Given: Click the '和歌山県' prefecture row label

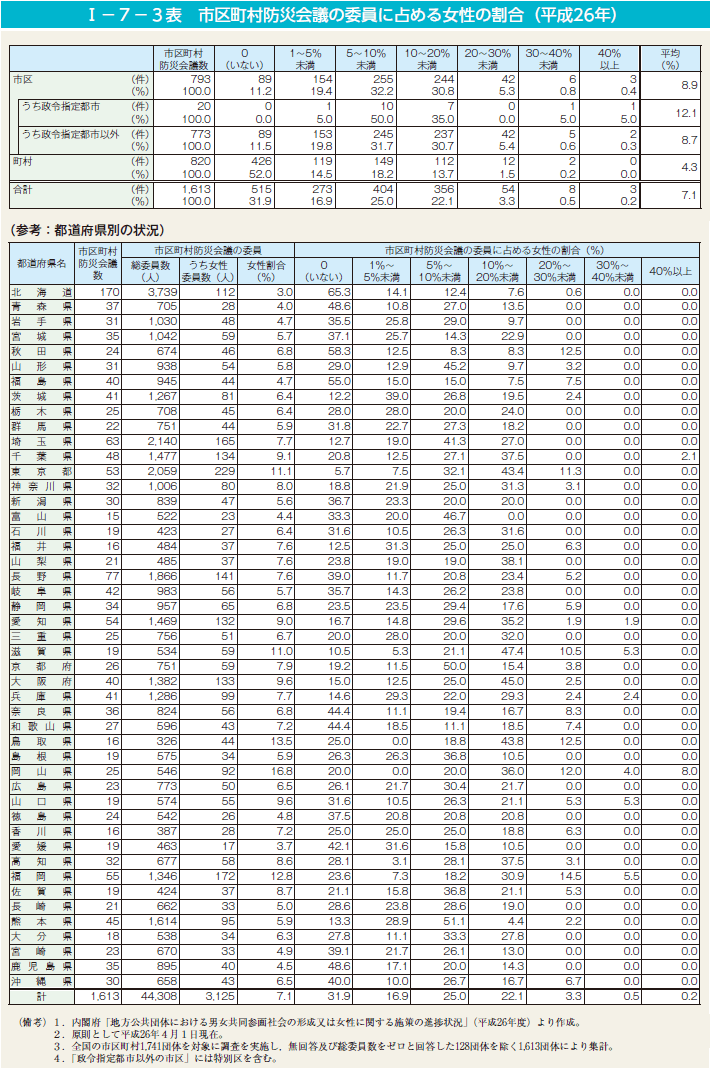Looking at the screenshot, I should [x=42, y=726].
